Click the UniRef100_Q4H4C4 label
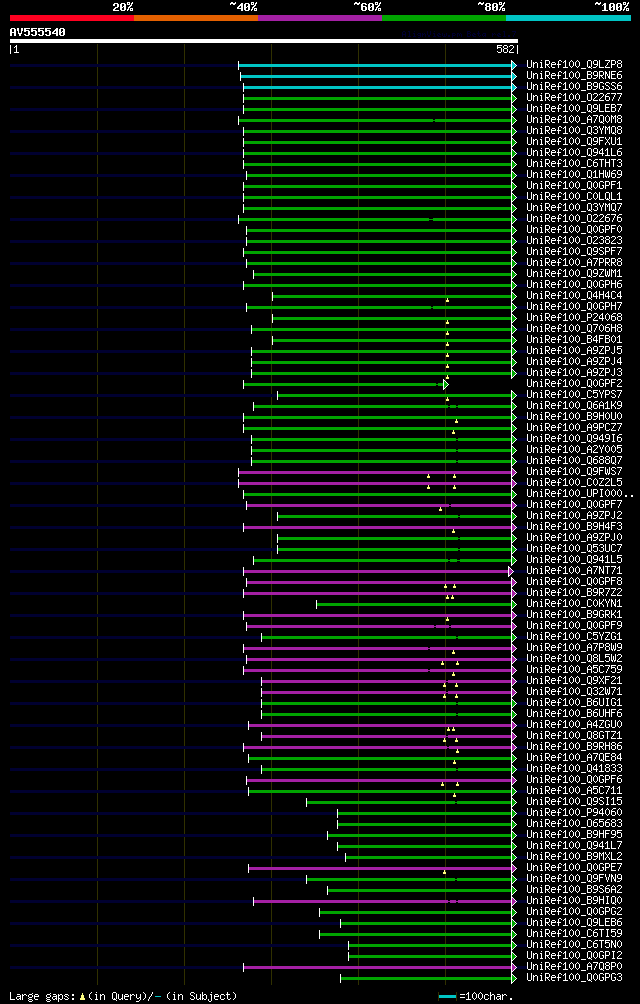640x1004 pixels. [x=574, y=295]
